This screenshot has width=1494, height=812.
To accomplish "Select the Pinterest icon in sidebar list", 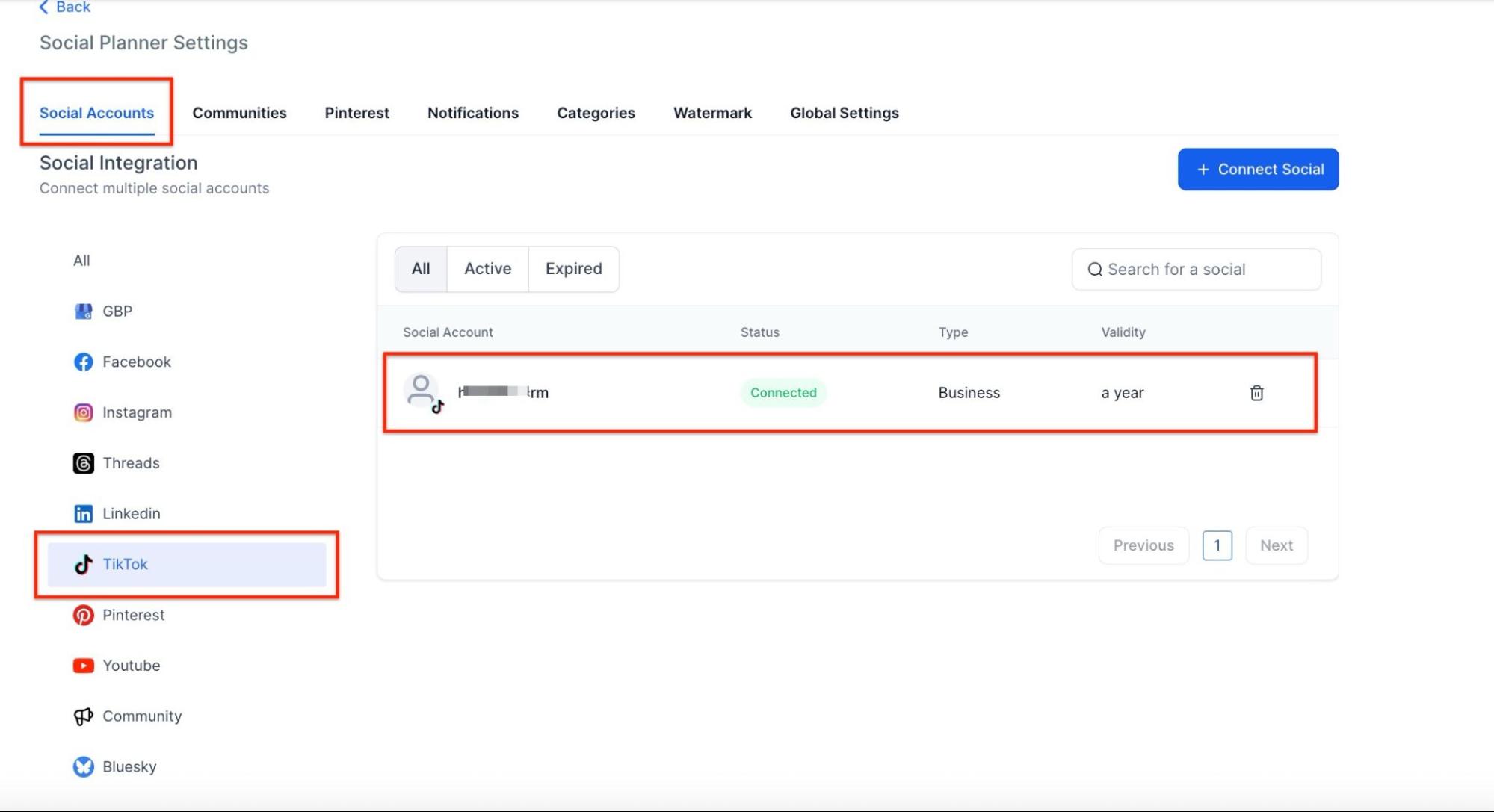I will [83, 615].
